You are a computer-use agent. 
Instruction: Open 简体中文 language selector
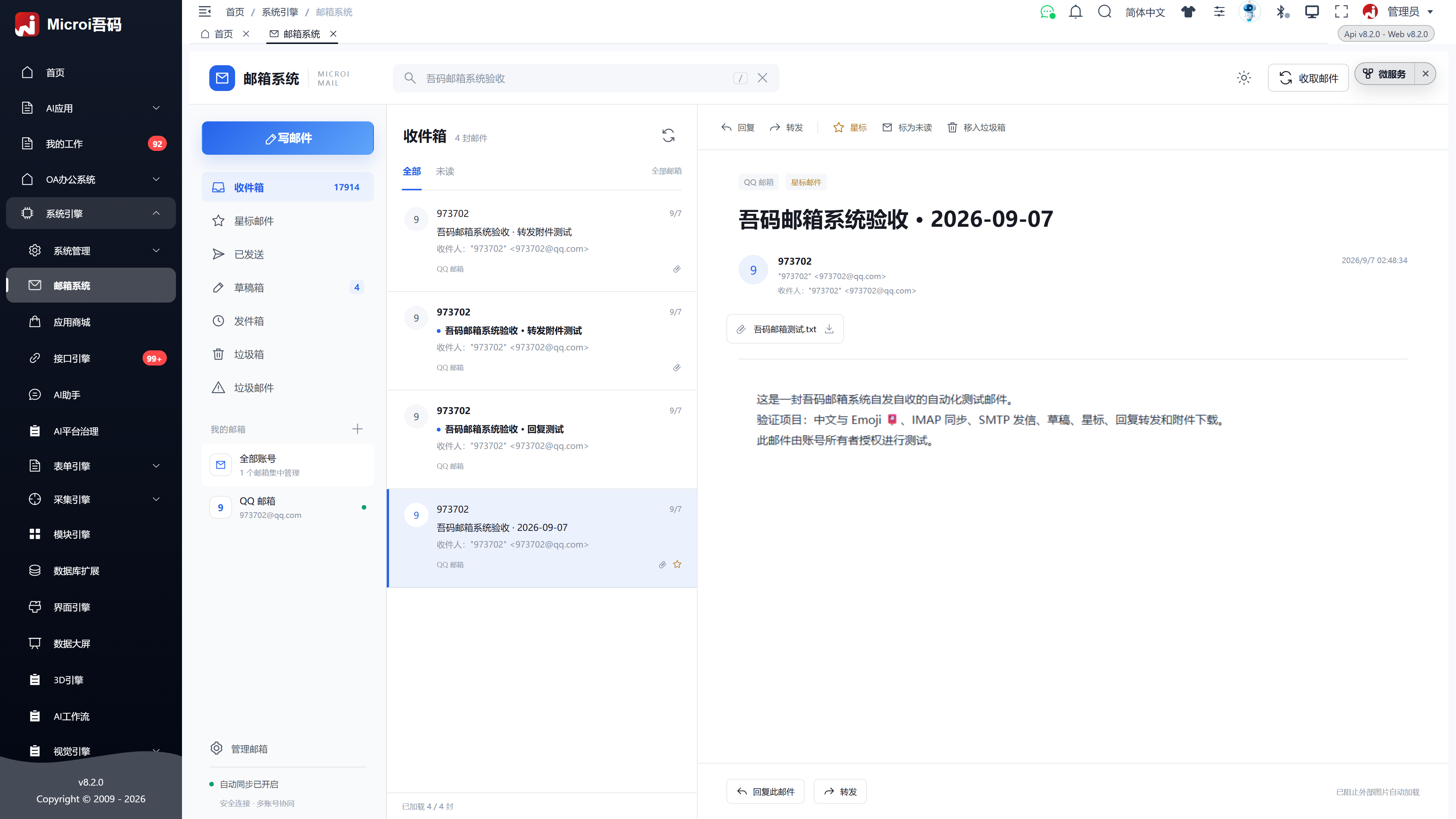(1145, 12)
